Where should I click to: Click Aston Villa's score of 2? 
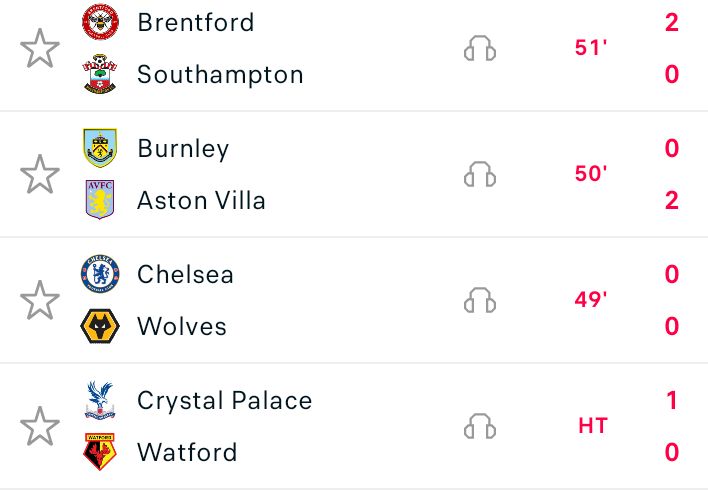point(671,200)
